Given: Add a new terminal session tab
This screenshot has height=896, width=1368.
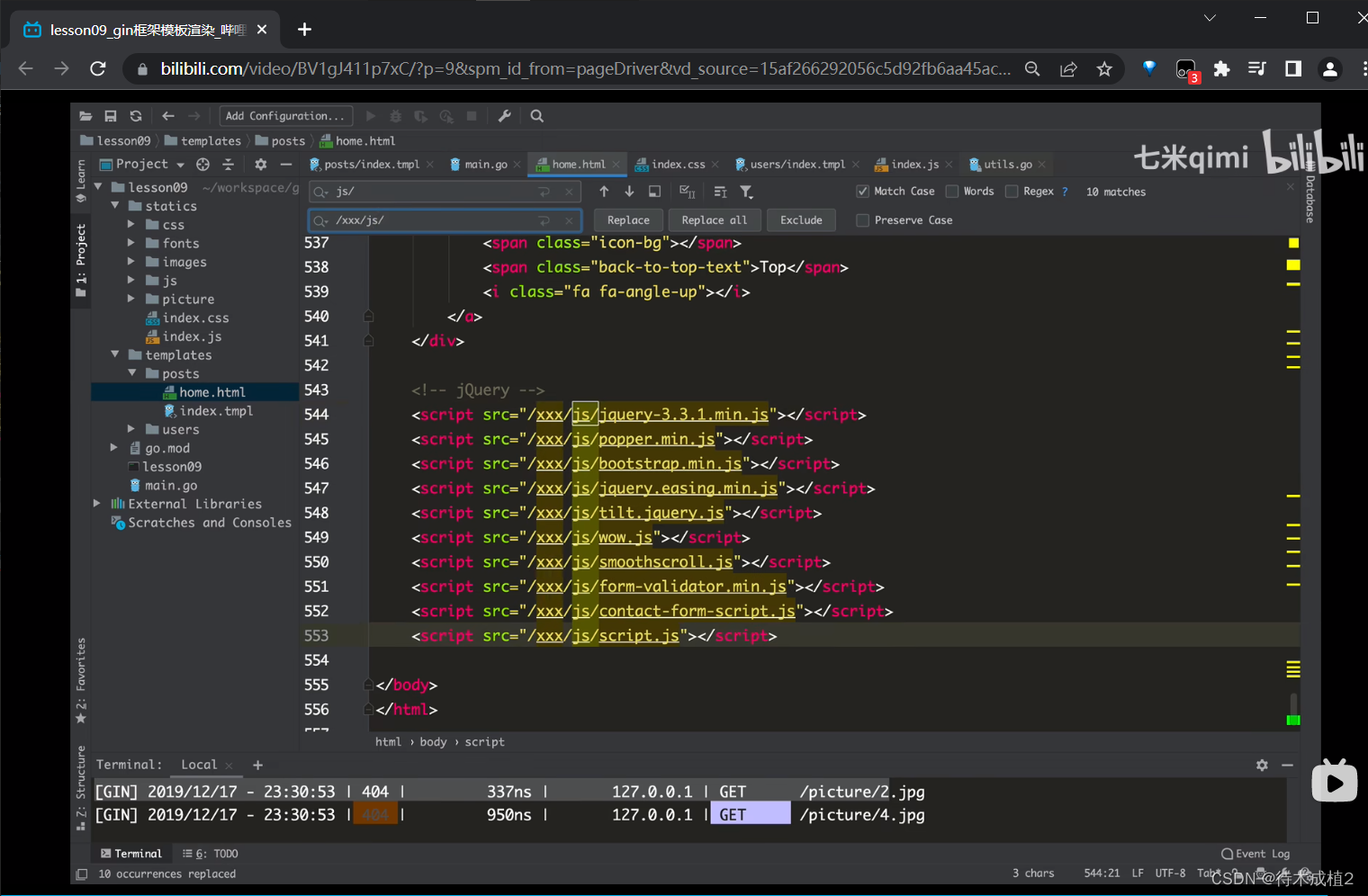Looking at the screenshot, I should coord(257,765).
